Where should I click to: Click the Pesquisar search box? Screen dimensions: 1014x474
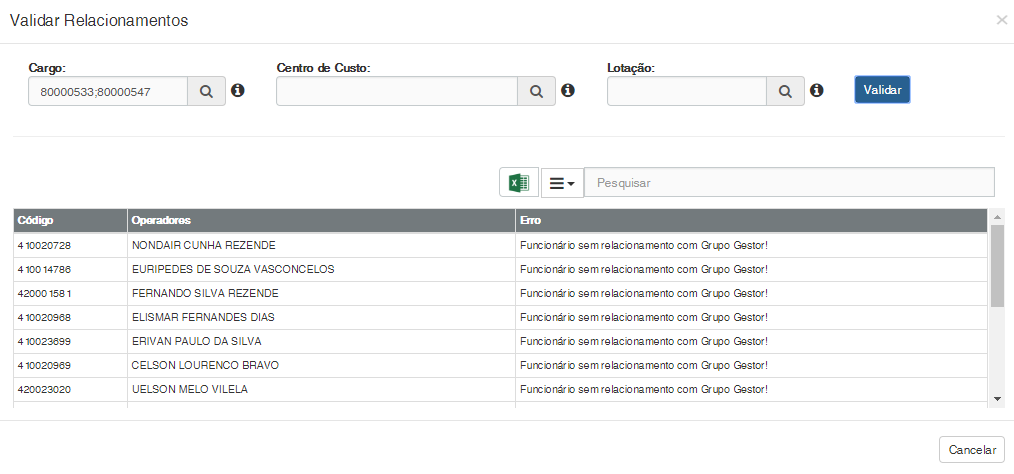(x=789, y=183)
